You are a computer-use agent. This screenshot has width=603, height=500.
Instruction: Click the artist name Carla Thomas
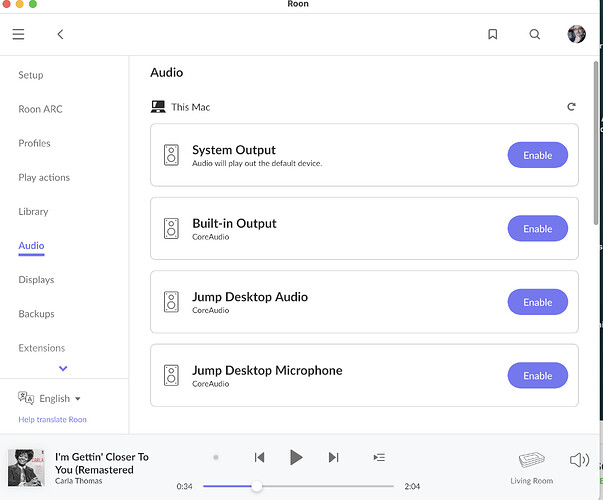pos(78,481)
